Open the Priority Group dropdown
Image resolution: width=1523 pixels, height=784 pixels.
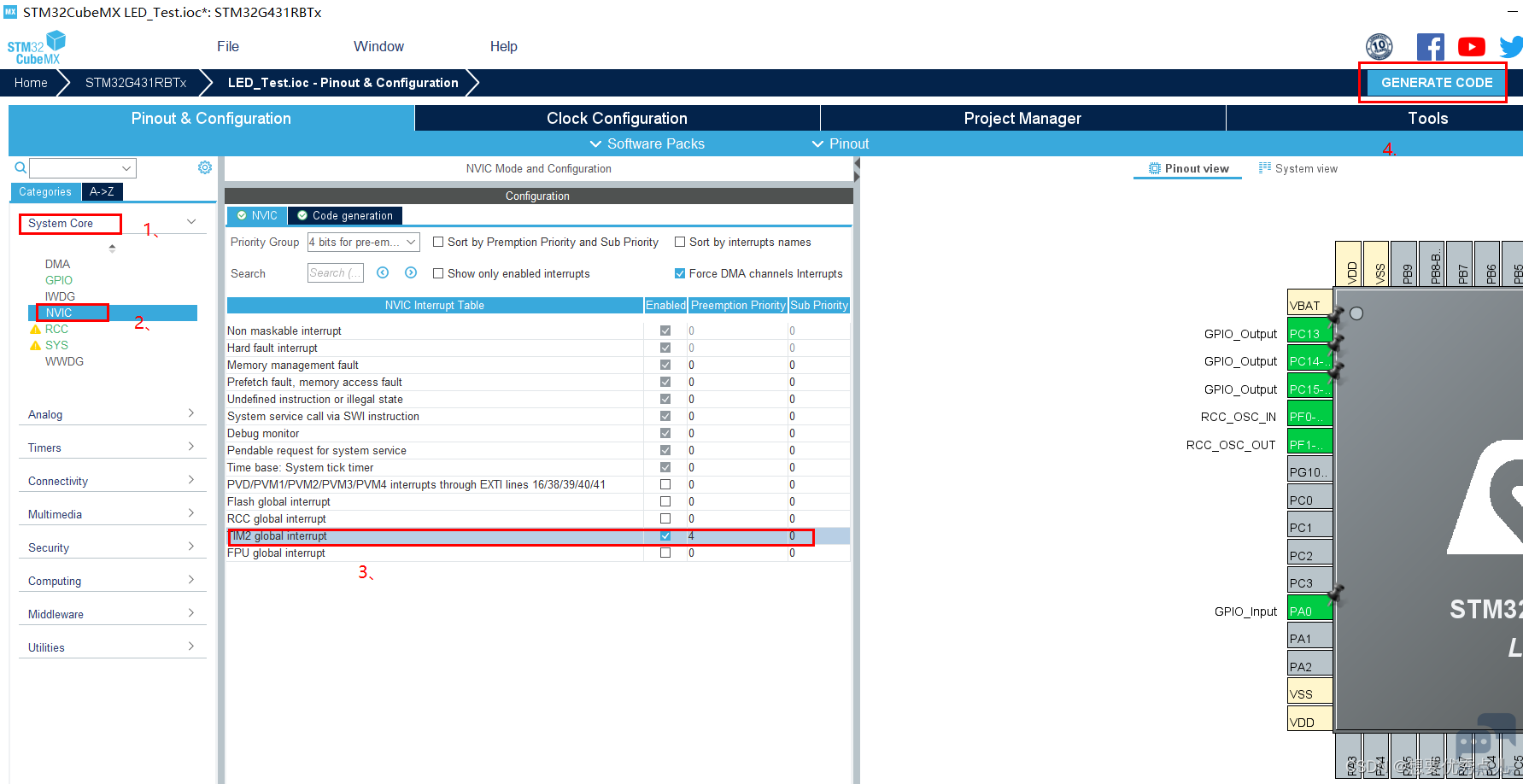(x=363, y=242)
